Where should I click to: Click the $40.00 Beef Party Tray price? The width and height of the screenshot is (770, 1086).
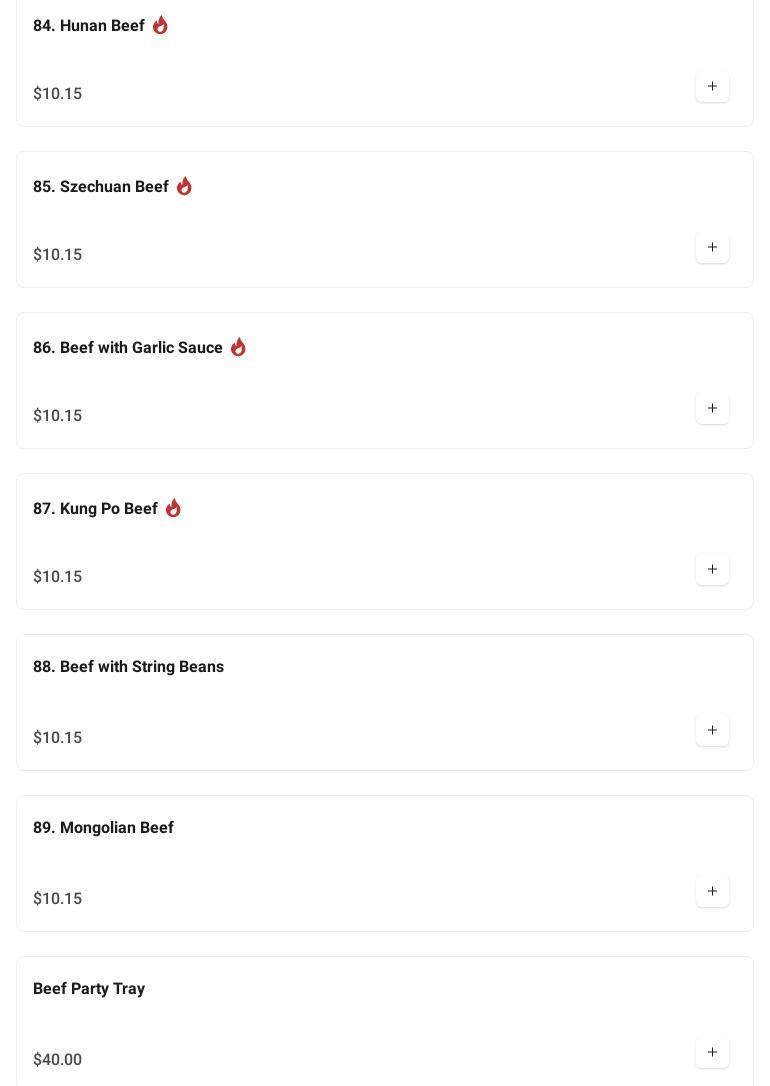(x=58, y=1060)
